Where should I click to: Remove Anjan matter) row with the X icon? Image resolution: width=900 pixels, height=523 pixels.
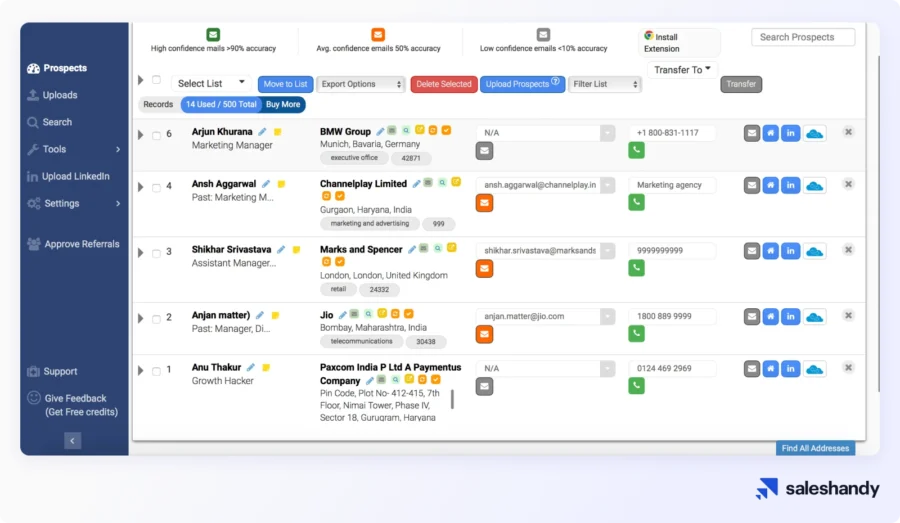pos(848,316)
